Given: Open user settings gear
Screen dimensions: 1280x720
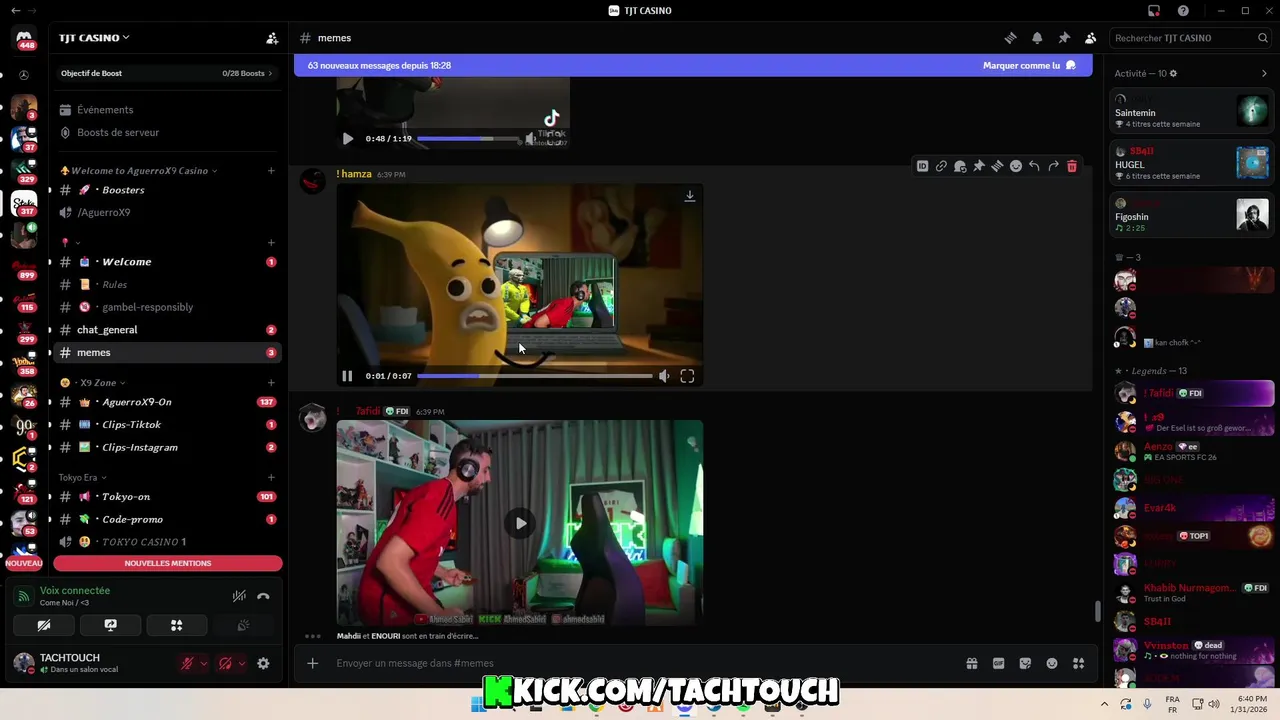Looking at the screenshot, I should coord(263,663).
